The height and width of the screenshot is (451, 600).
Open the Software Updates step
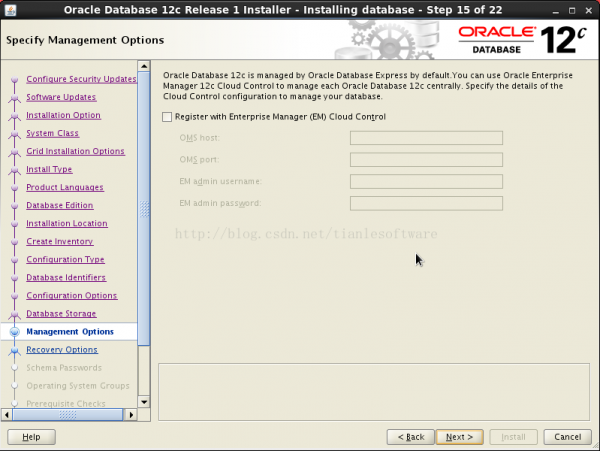coord(61,97)
